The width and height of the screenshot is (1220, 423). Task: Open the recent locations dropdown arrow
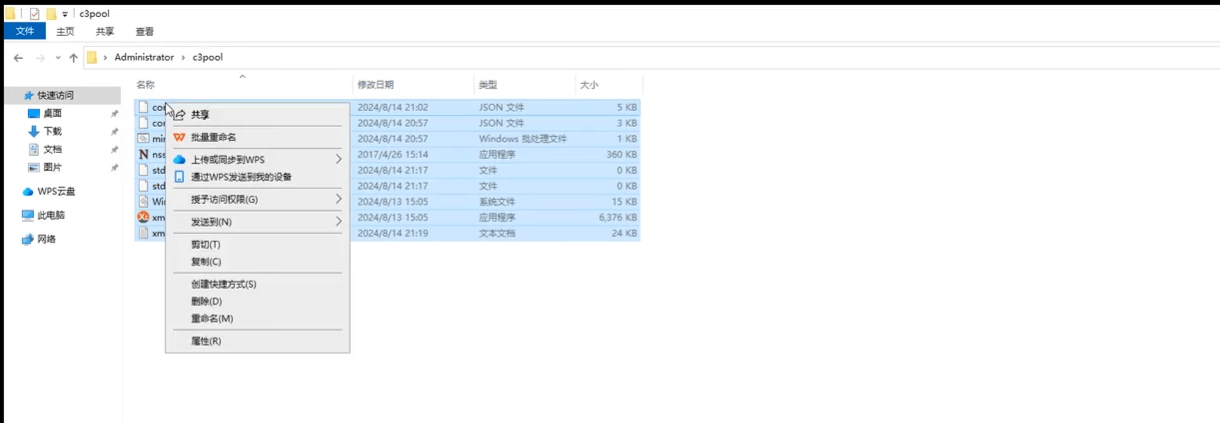click(x=58, y=58)
